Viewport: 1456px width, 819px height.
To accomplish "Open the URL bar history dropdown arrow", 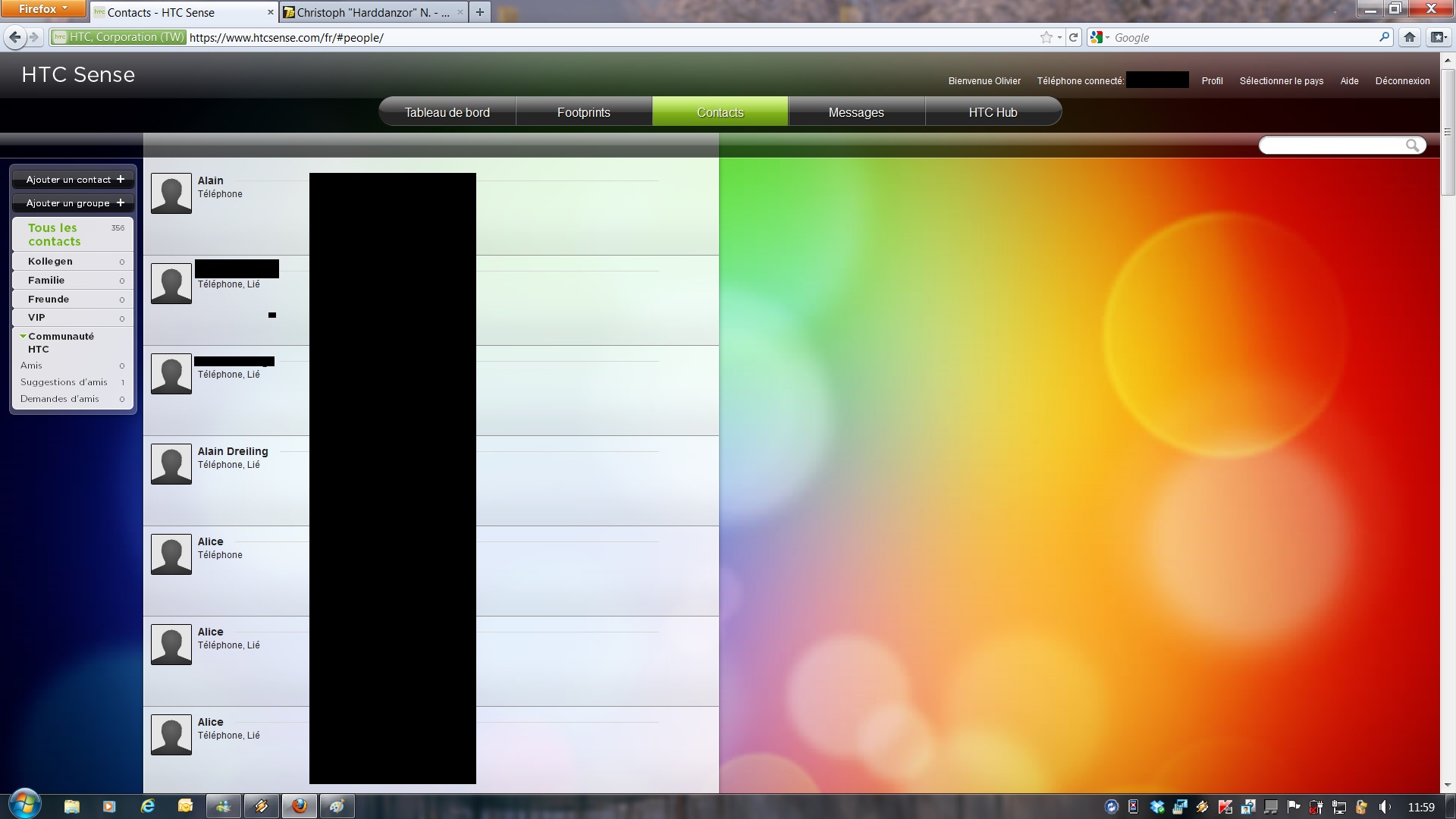I will click(x=1059, y=37).
